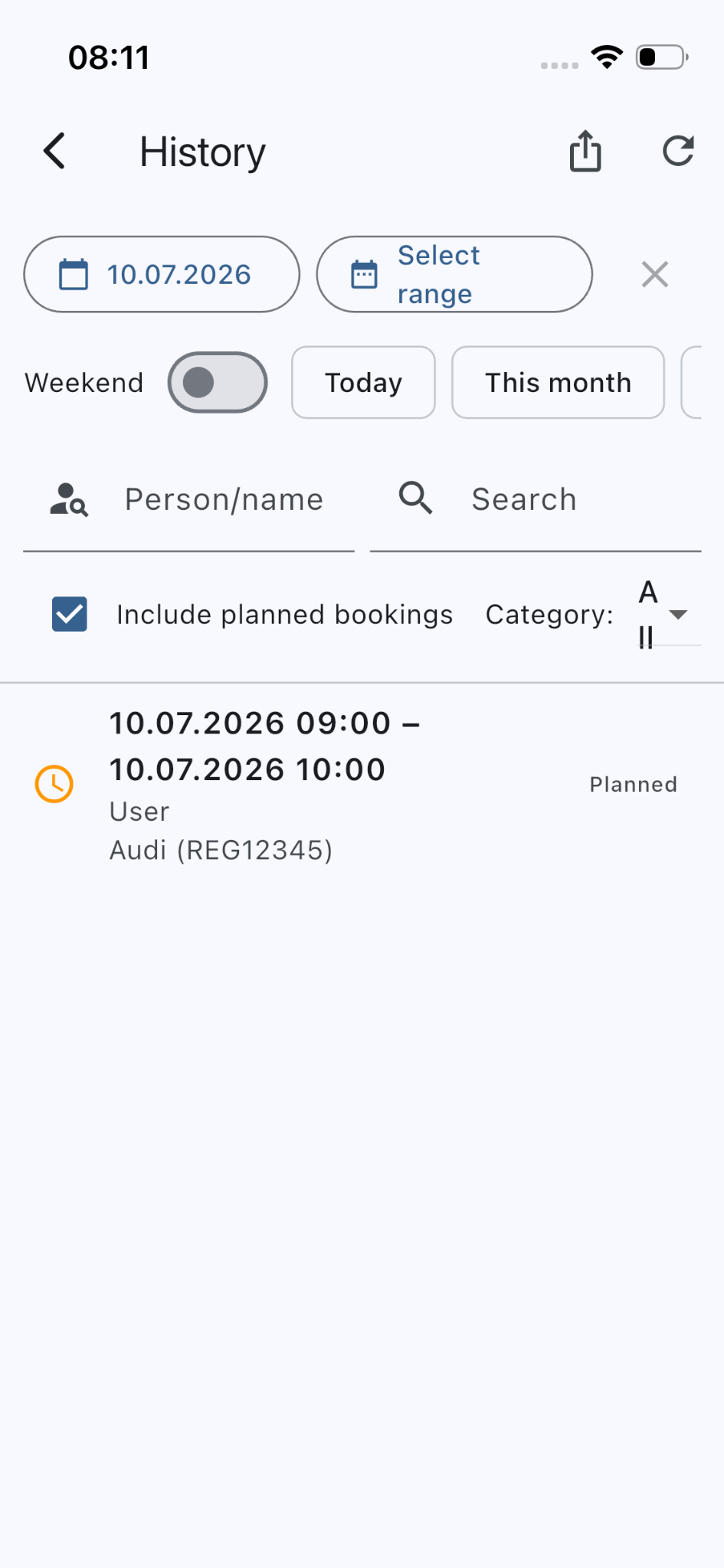Toggle the Weekend switch
The width and height of the screenshot is (724, 1568).
218,382
